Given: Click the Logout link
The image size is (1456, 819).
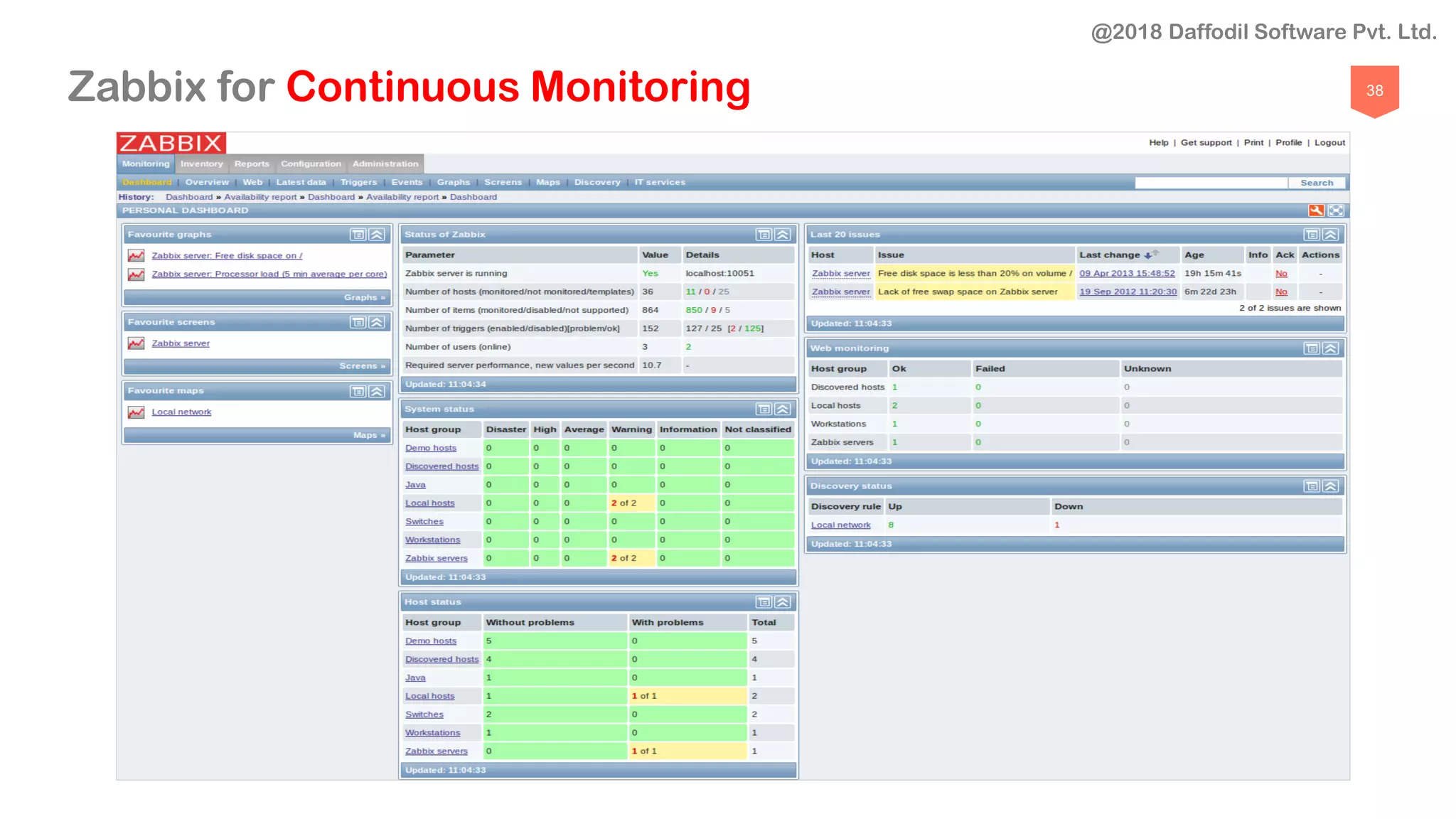Looking at the screenshot, I should (1329, 143).
